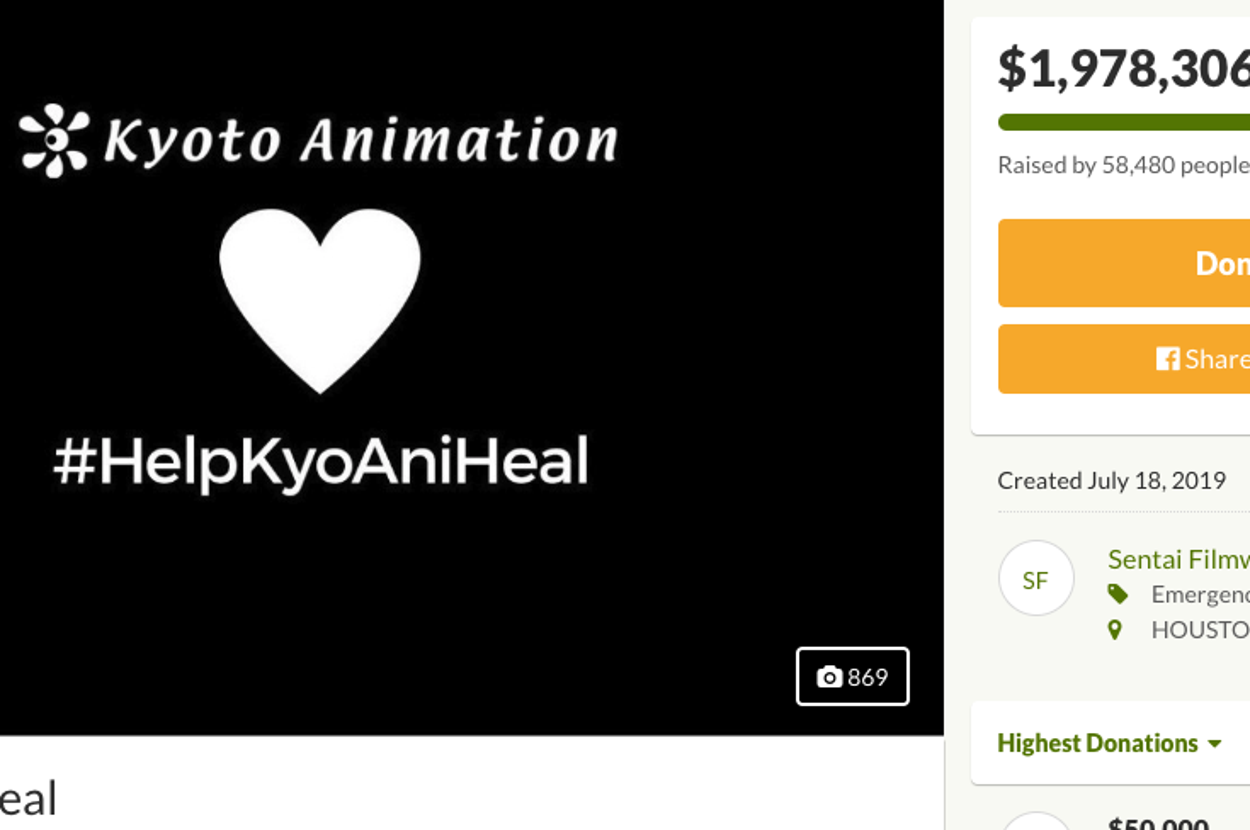This screenshot has height=830, width=1250.
Task: Select the Highest Donations sort label
Action: pos(1097,743)
